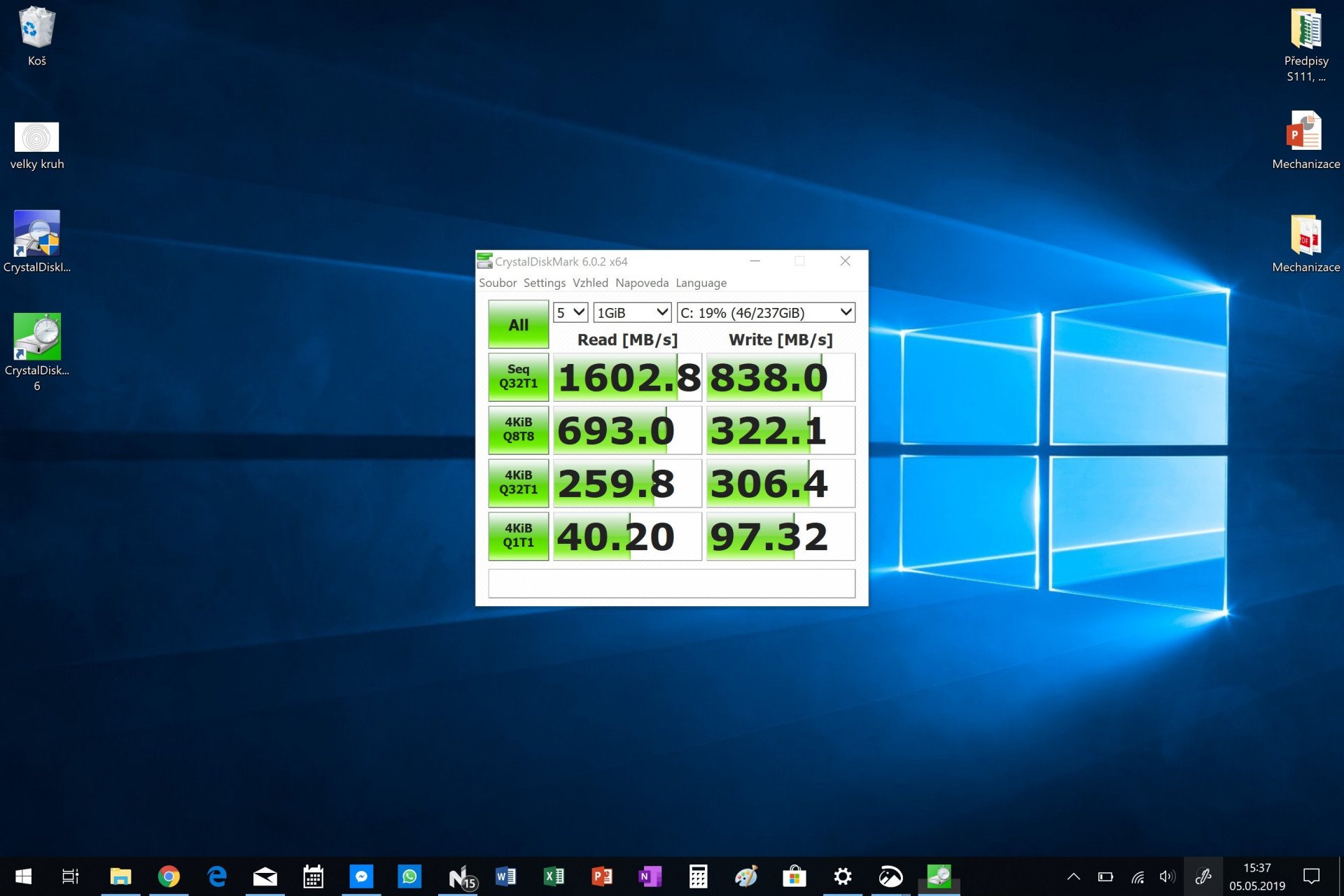The height and width of the screenshot is (896, 1344).
Task: Click the empty comment field below results
Action: pos(671,583)
